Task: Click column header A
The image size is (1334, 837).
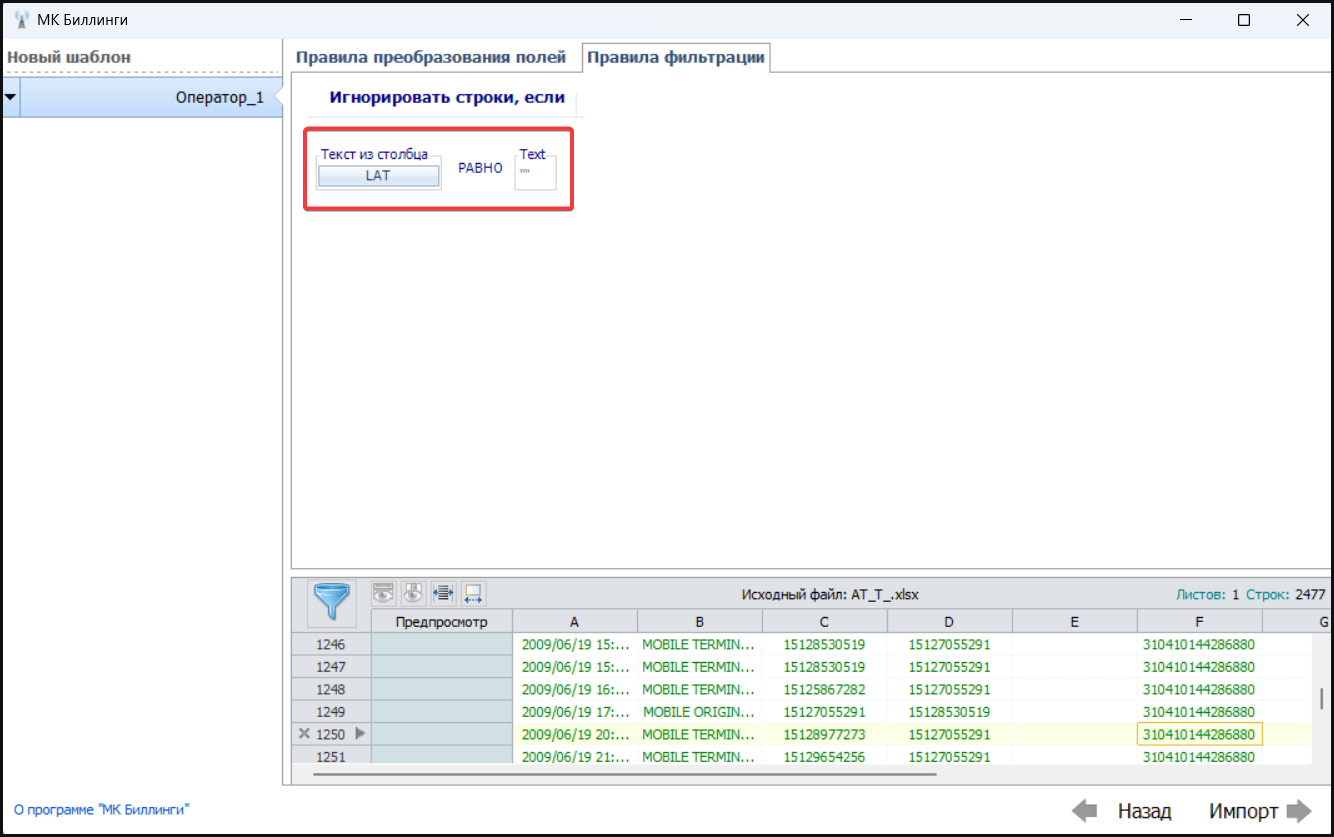Action: coord(574,622)
